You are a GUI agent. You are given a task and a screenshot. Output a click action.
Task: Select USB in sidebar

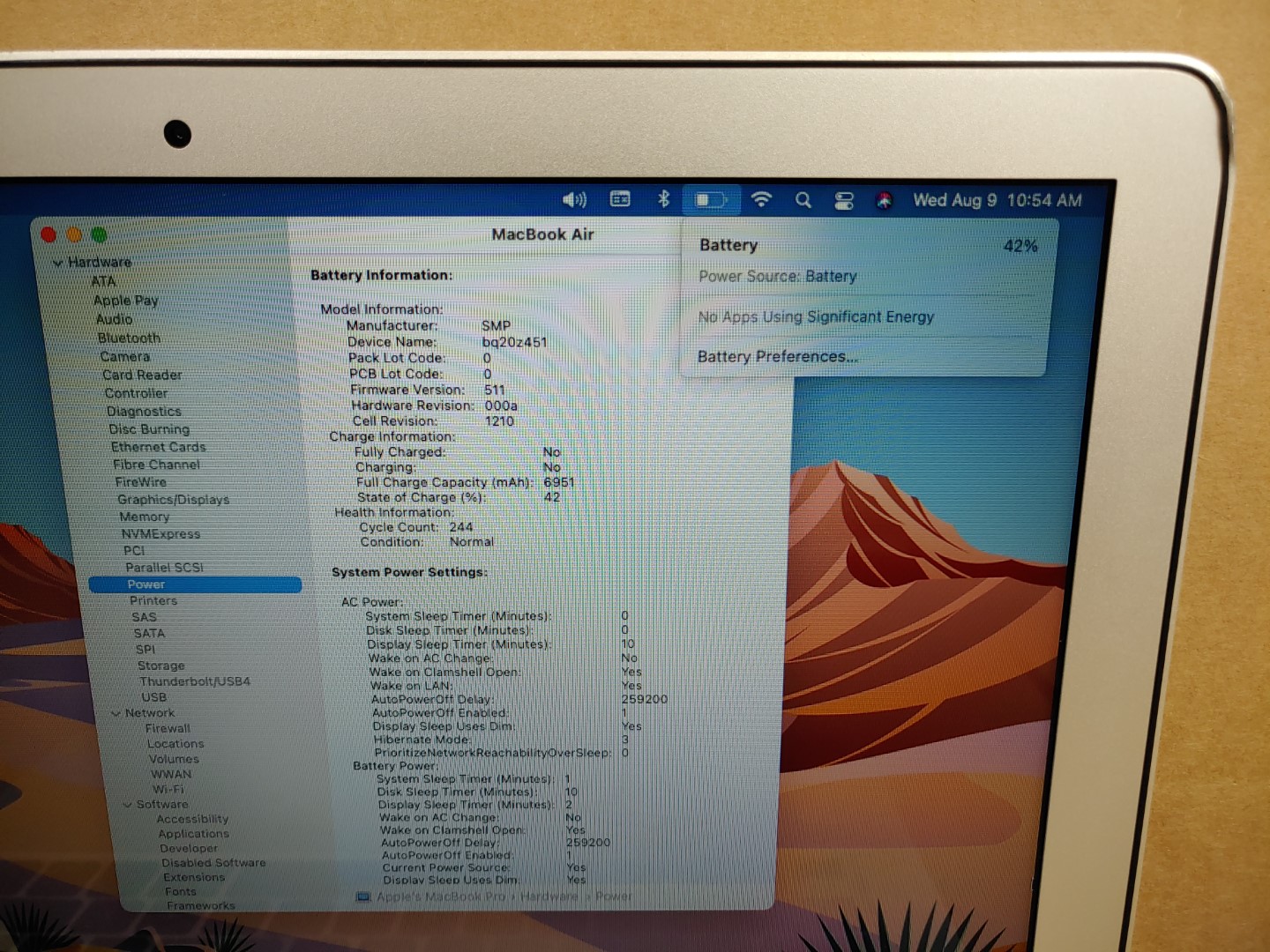pyautogui.click(x=153, y=697)
